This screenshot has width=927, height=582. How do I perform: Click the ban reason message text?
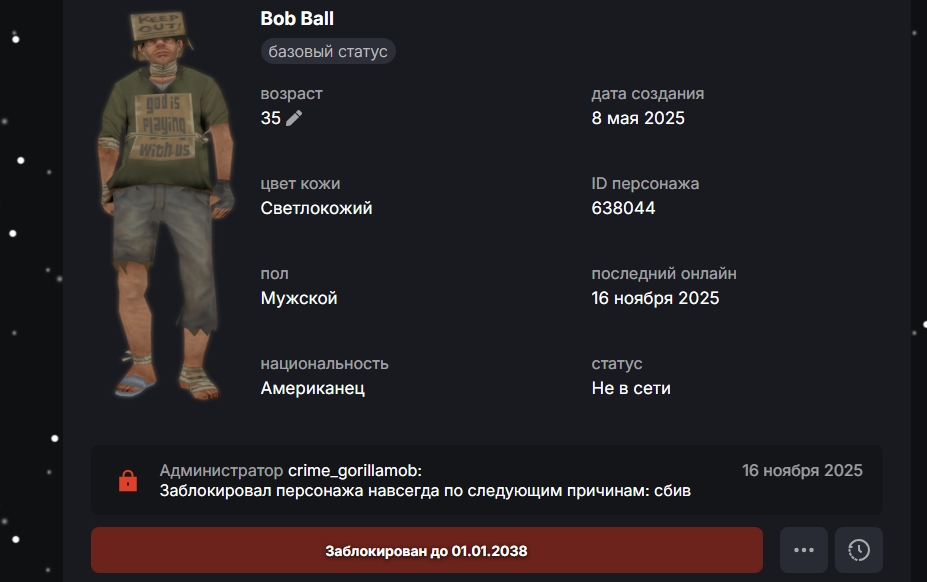[425, 491]
